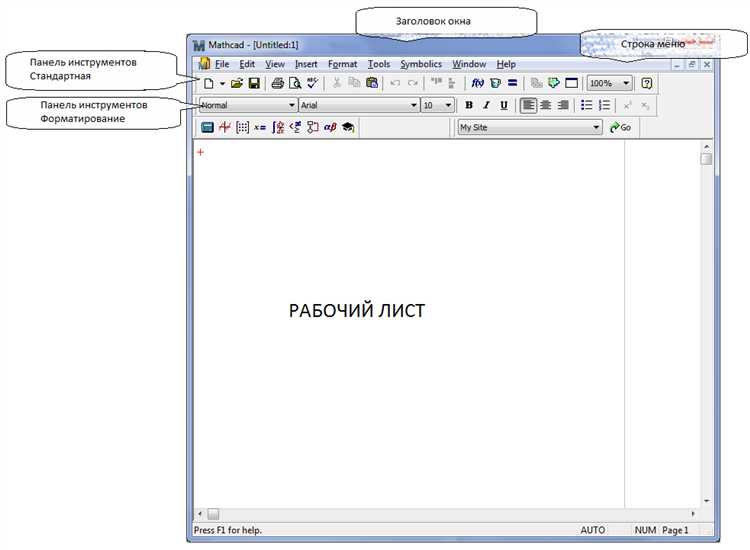Click the Undo arrow icon
The height and width of the screenshot is (550, 750).
point(395,83)
